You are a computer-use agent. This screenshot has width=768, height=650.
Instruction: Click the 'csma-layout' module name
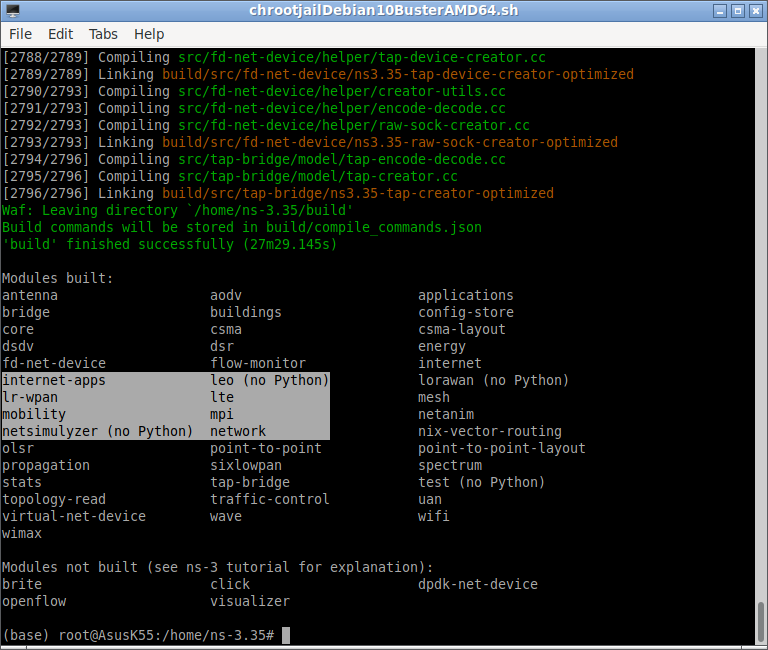coord(462,329)
